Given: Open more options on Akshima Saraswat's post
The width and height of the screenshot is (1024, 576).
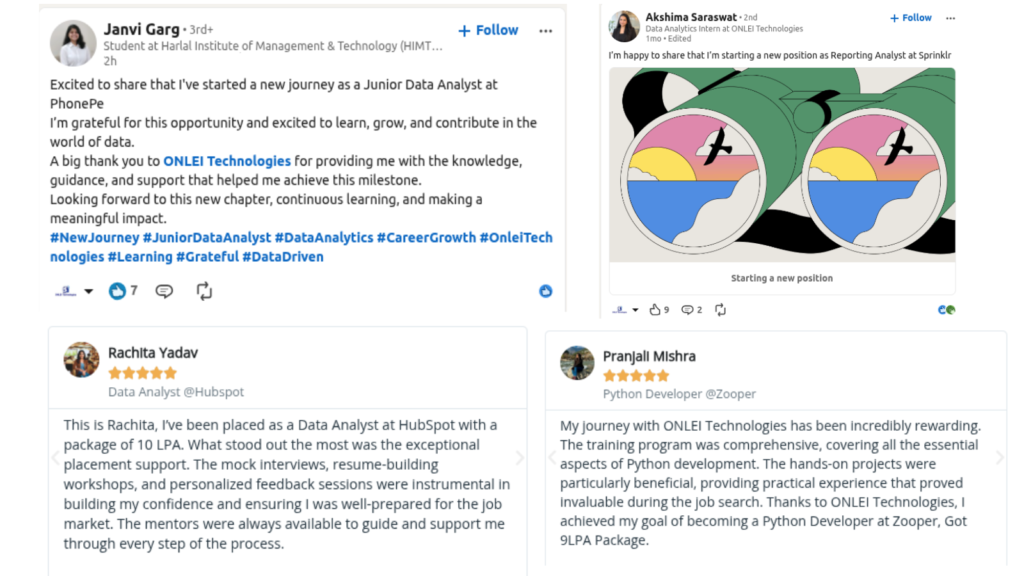Looking at the screenshot, I should coord(950,18).
